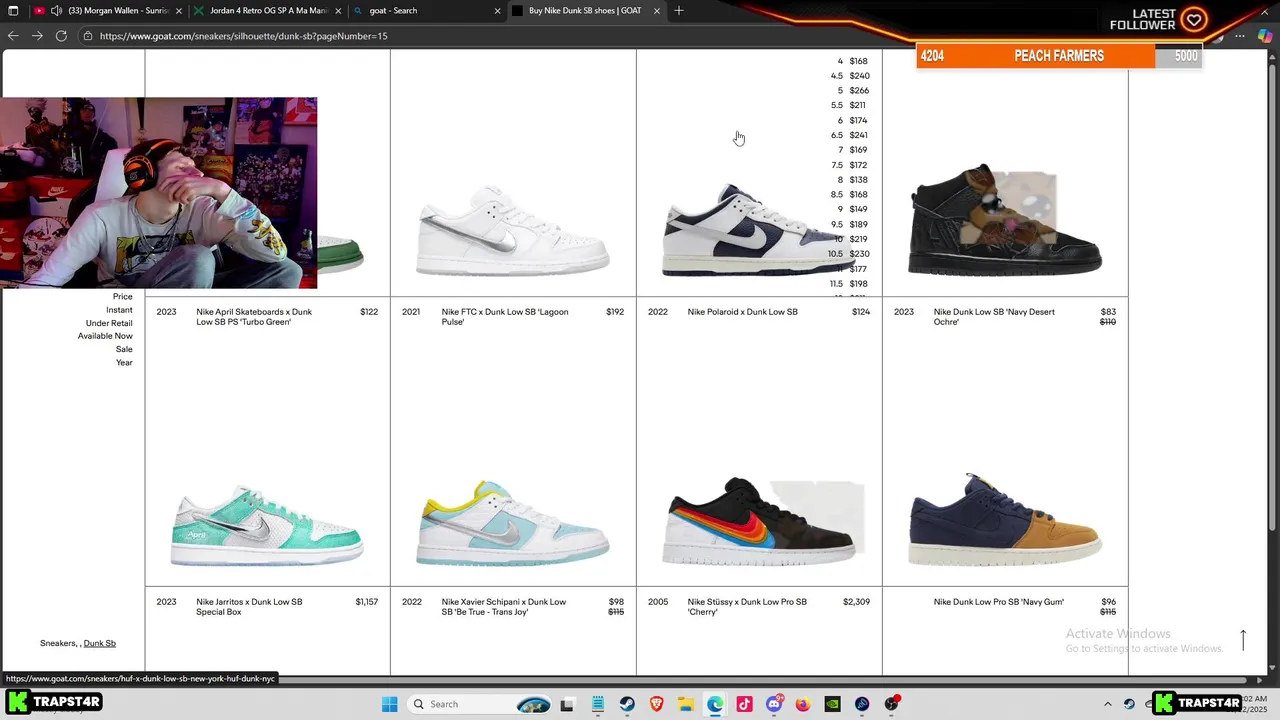Open Stüssy Dunk Low Pro Cherry listing

[x=747, y=607]
